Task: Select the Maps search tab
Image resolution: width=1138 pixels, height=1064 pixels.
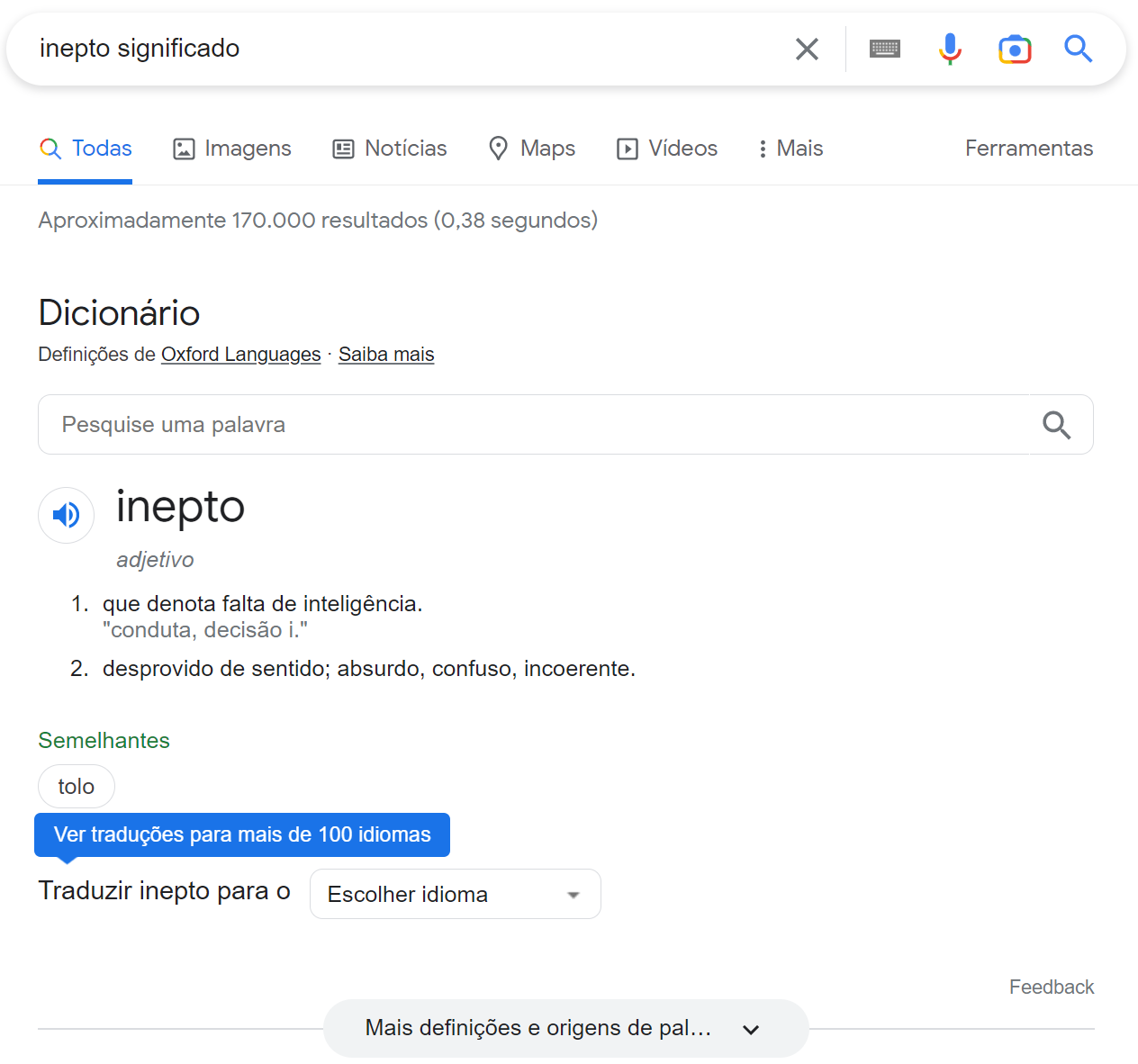Action: tap(531, 148)
